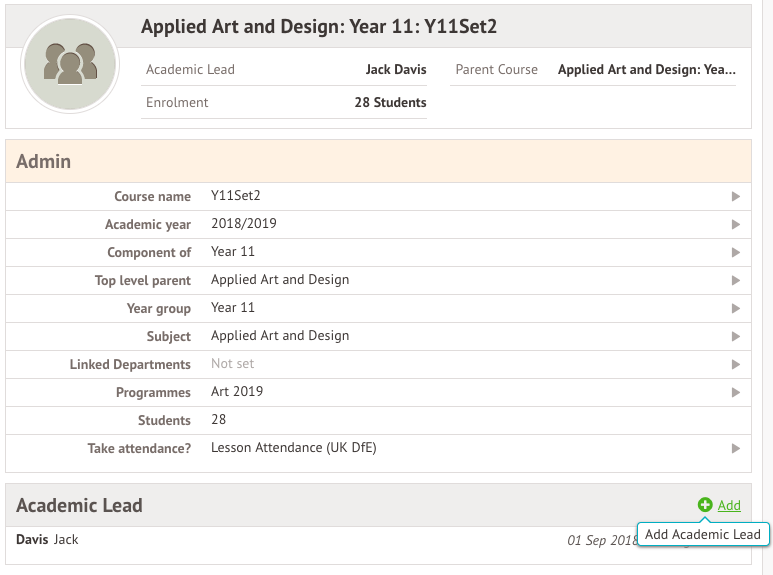Open the Add Academic Lead link

(x=729, y=505)
